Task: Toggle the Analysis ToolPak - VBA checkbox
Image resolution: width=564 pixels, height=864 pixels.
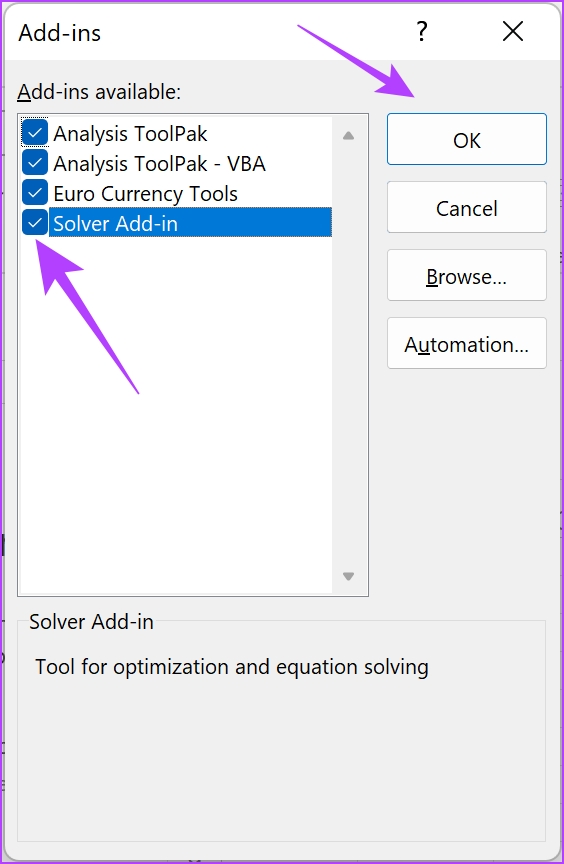Action: click(35, 163)
